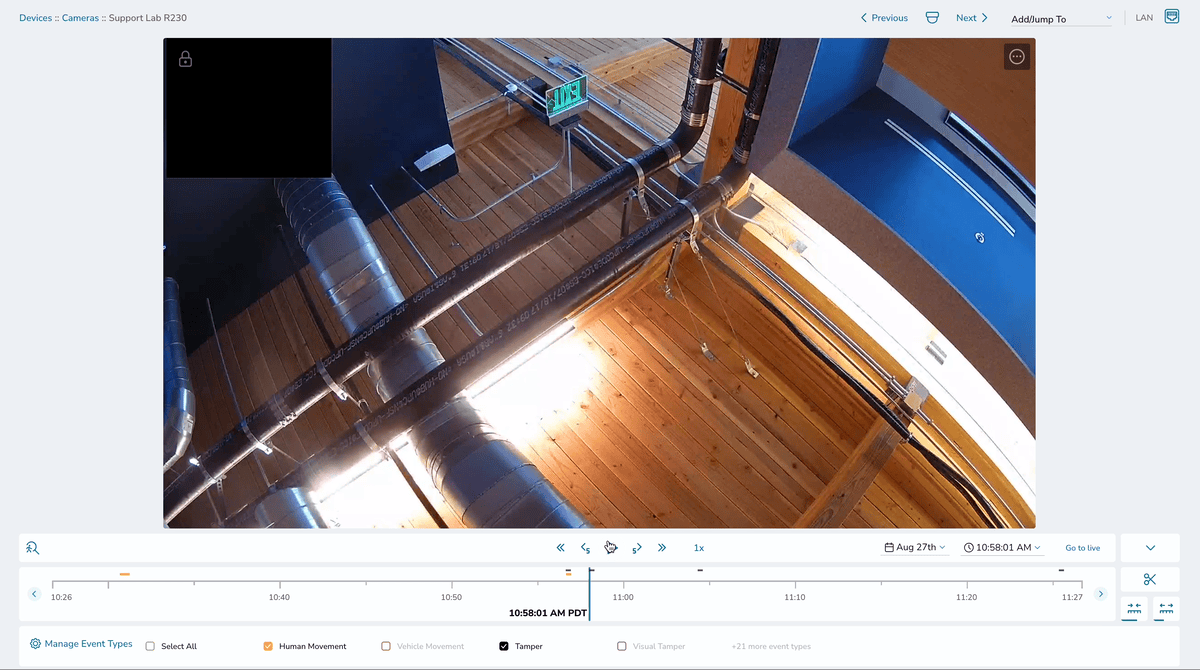Toggle Visual Tamper checkbox

point(622,646)
